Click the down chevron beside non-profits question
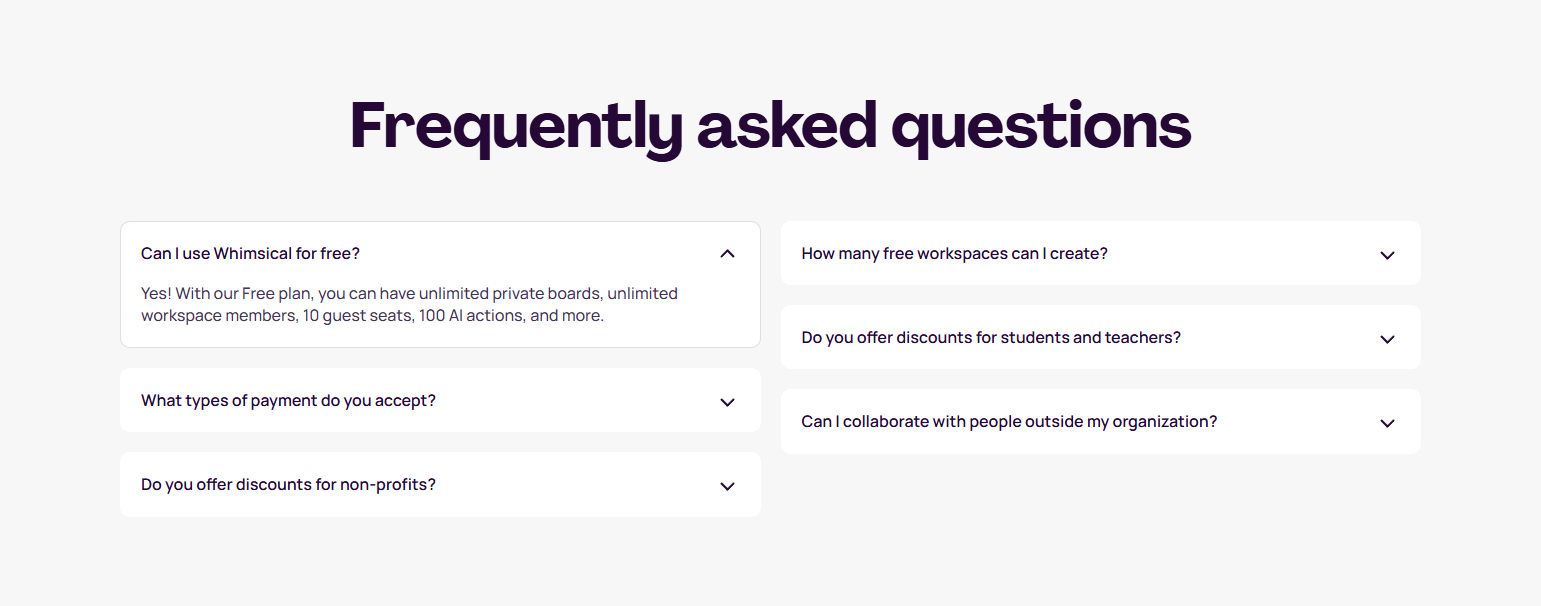 tap(728, 486)
